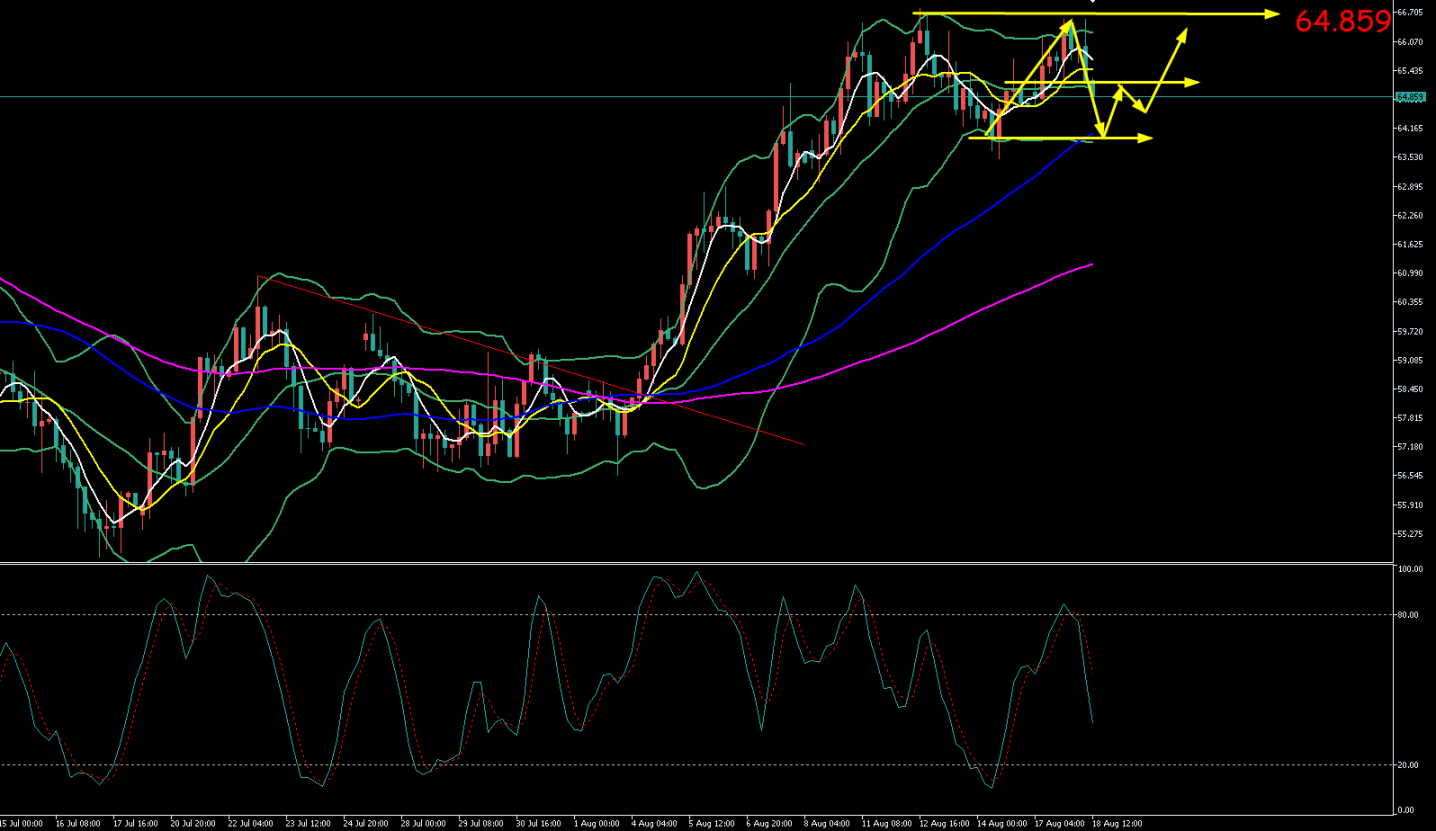Screen dimensions: 1436x831
Task: Click the 61.625 price axis label
Action: [1410, 244]
